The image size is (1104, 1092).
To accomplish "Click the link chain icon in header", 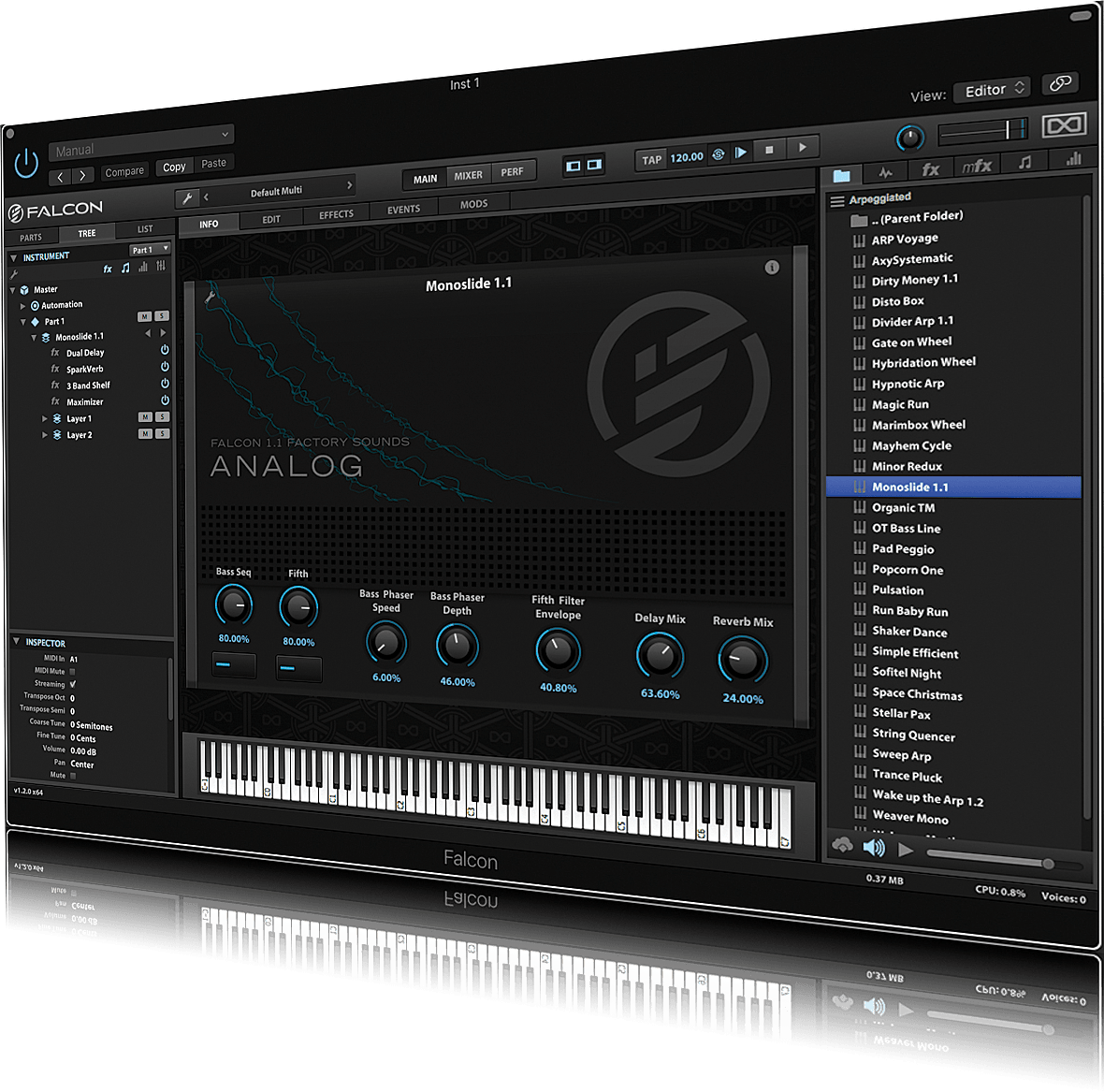I will [1059, 83].
